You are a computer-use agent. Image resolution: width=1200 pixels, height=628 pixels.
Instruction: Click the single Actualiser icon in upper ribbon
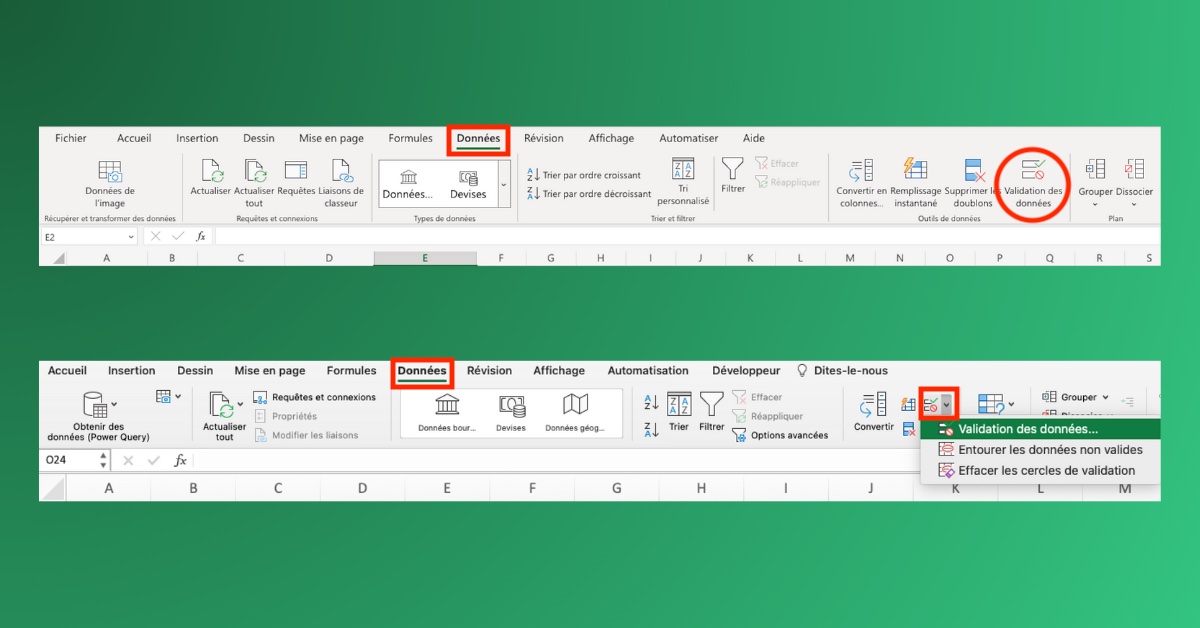tap(212, 171)
